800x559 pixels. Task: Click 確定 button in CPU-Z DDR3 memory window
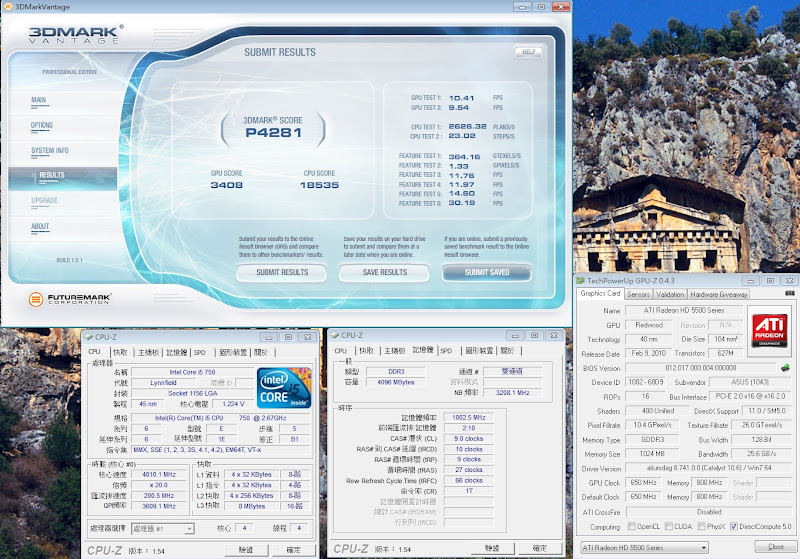pyautogui.click(x=540, y=548)
